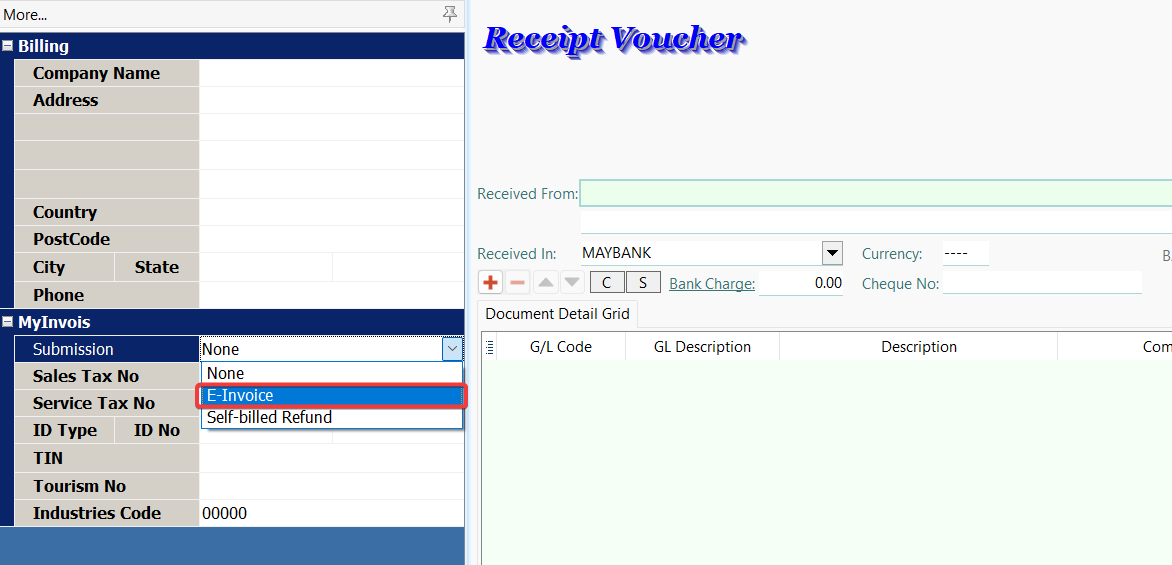Choose Self-billed Refund option

click(x=331, y=418)
